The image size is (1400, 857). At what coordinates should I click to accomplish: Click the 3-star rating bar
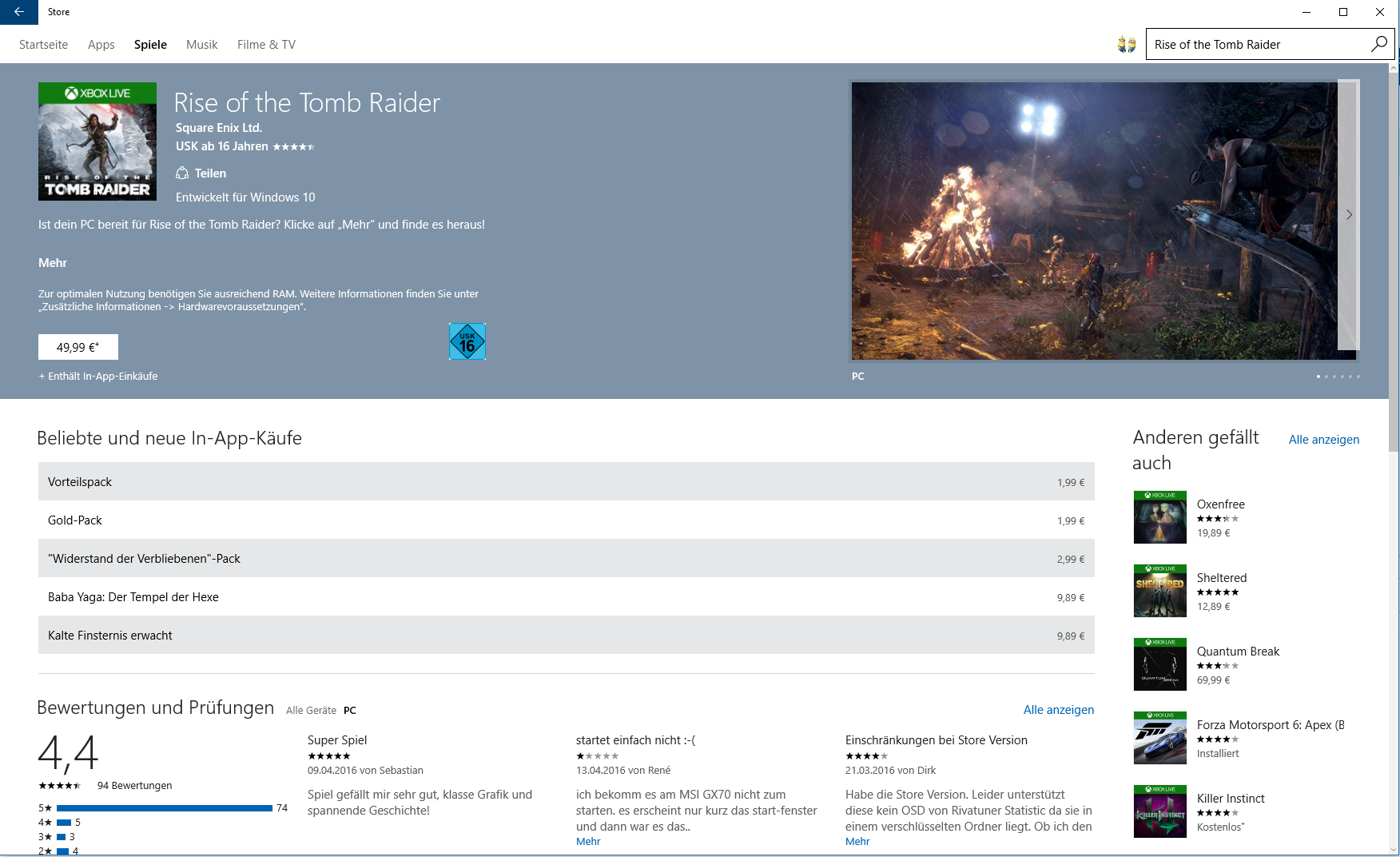click(x=62, y=837)
